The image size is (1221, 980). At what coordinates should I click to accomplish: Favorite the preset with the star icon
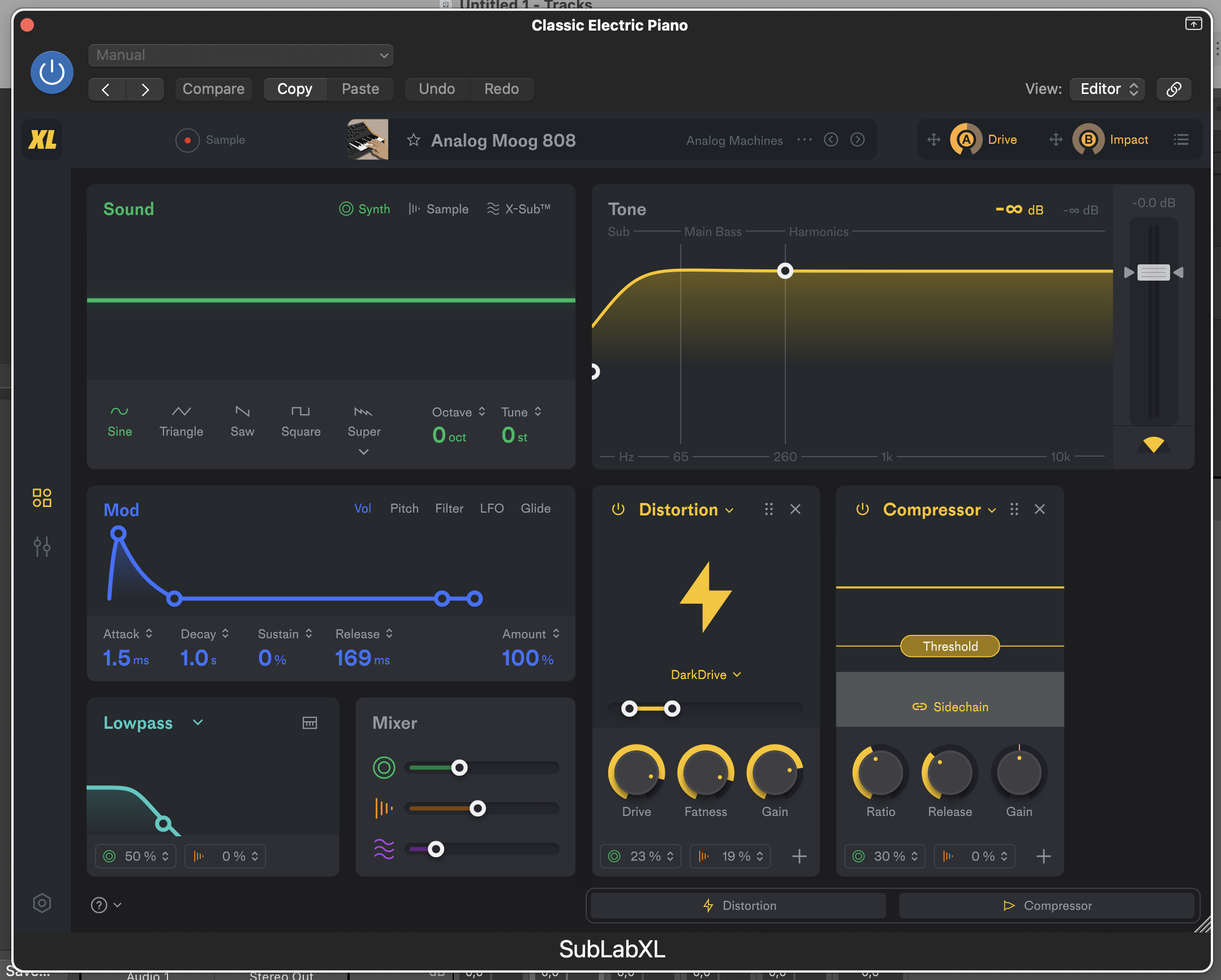click(x=414, y=140)
